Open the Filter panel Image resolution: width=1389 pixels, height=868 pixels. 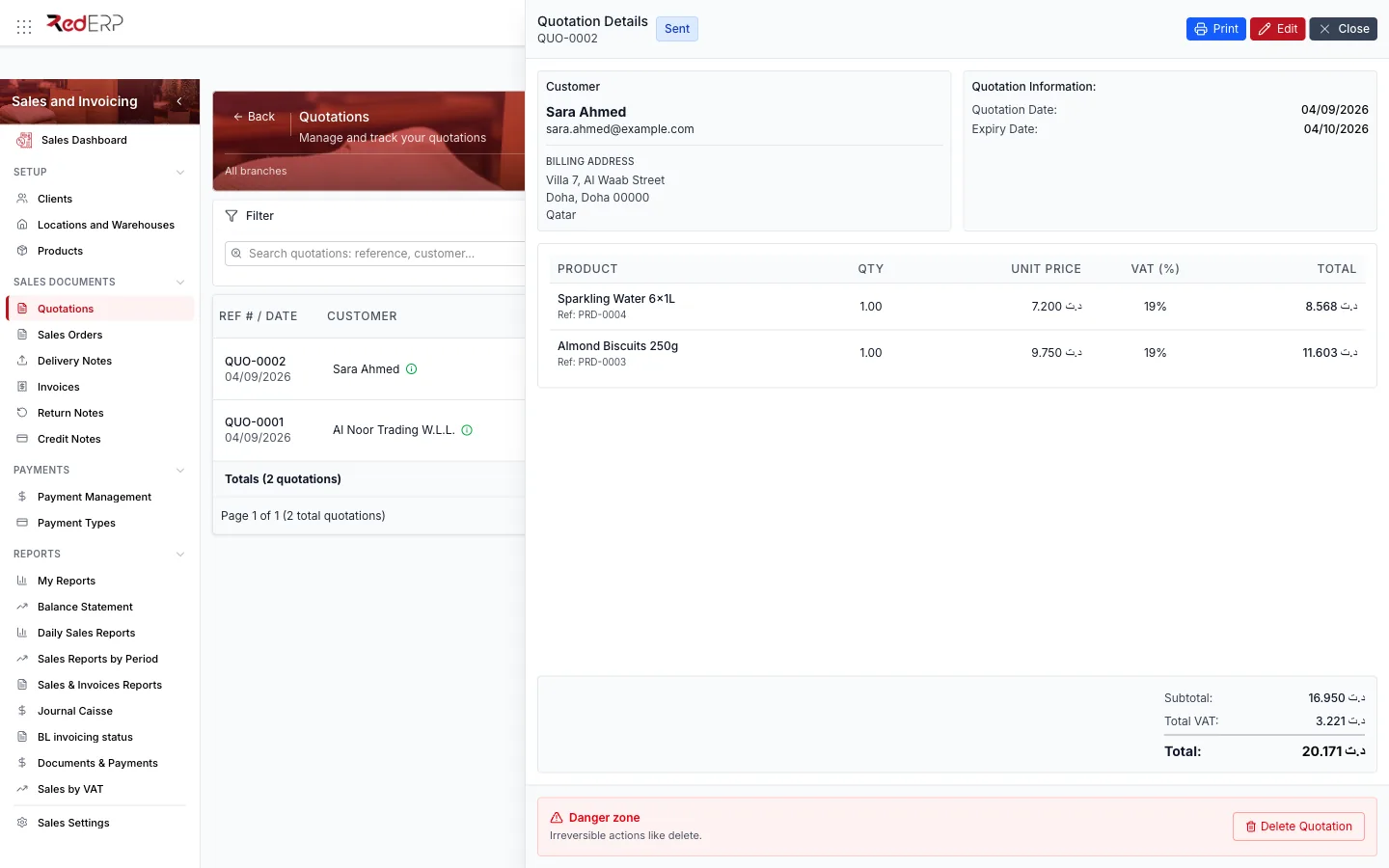coord(250,216)
